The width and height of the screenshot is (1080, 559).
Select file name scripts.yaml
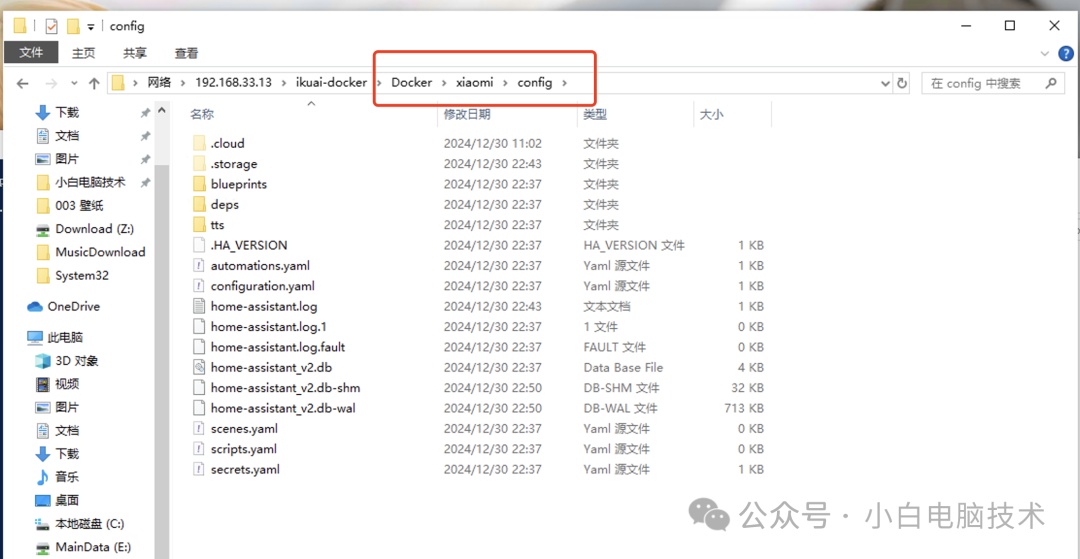(244, 449)
